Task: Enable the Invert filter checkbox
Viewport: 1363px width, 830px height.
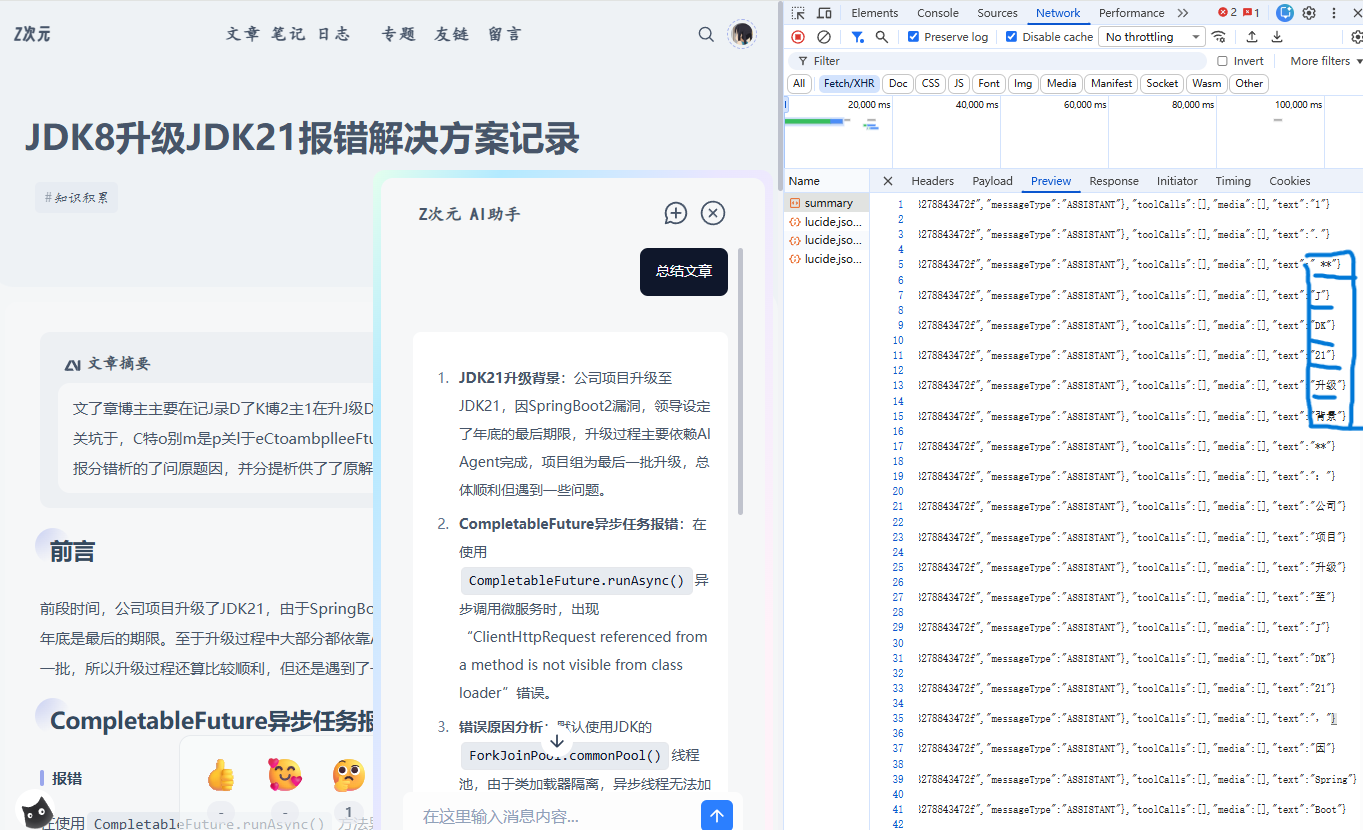Action: click(x=1222, y=61)
